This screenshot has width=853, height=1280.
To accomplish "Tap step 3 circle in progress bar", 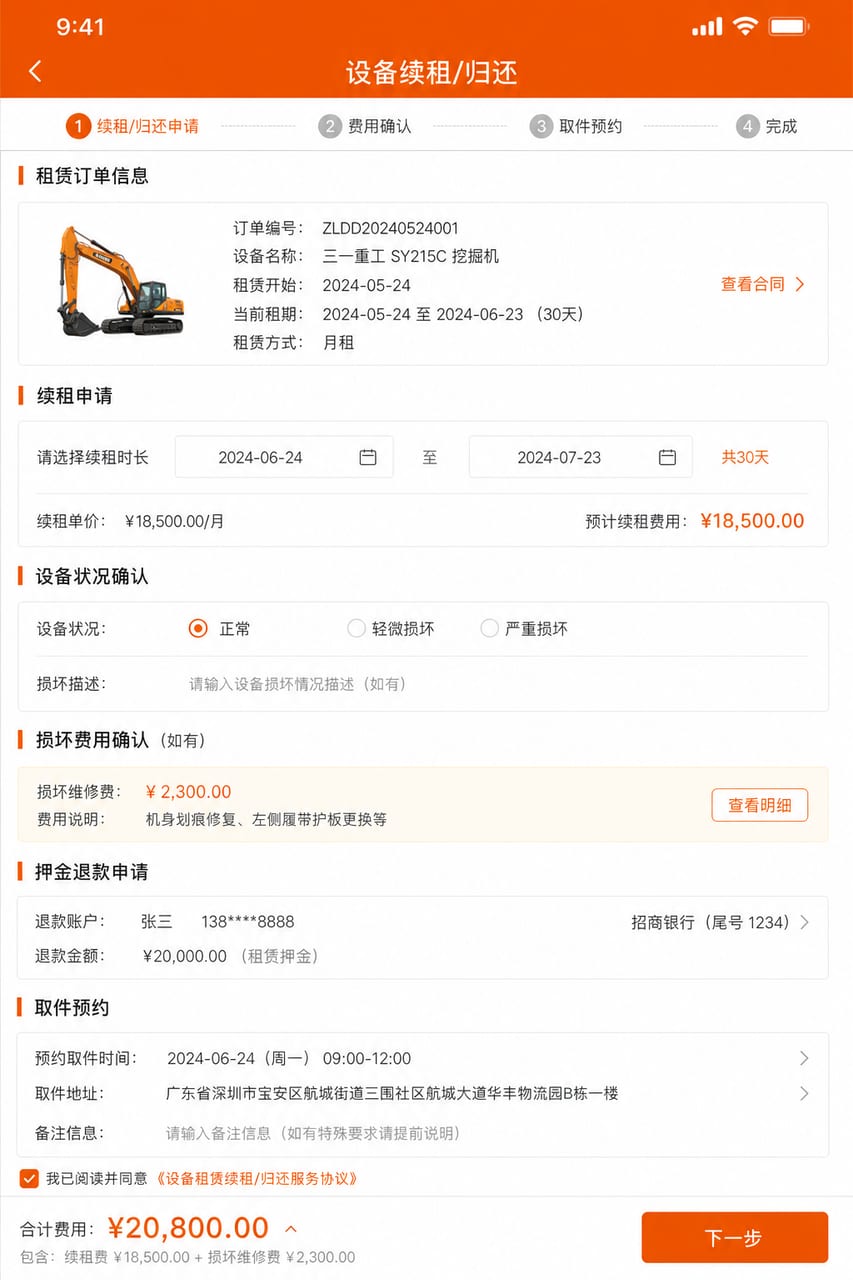I will pyautogui.click(x=541, y=126).
